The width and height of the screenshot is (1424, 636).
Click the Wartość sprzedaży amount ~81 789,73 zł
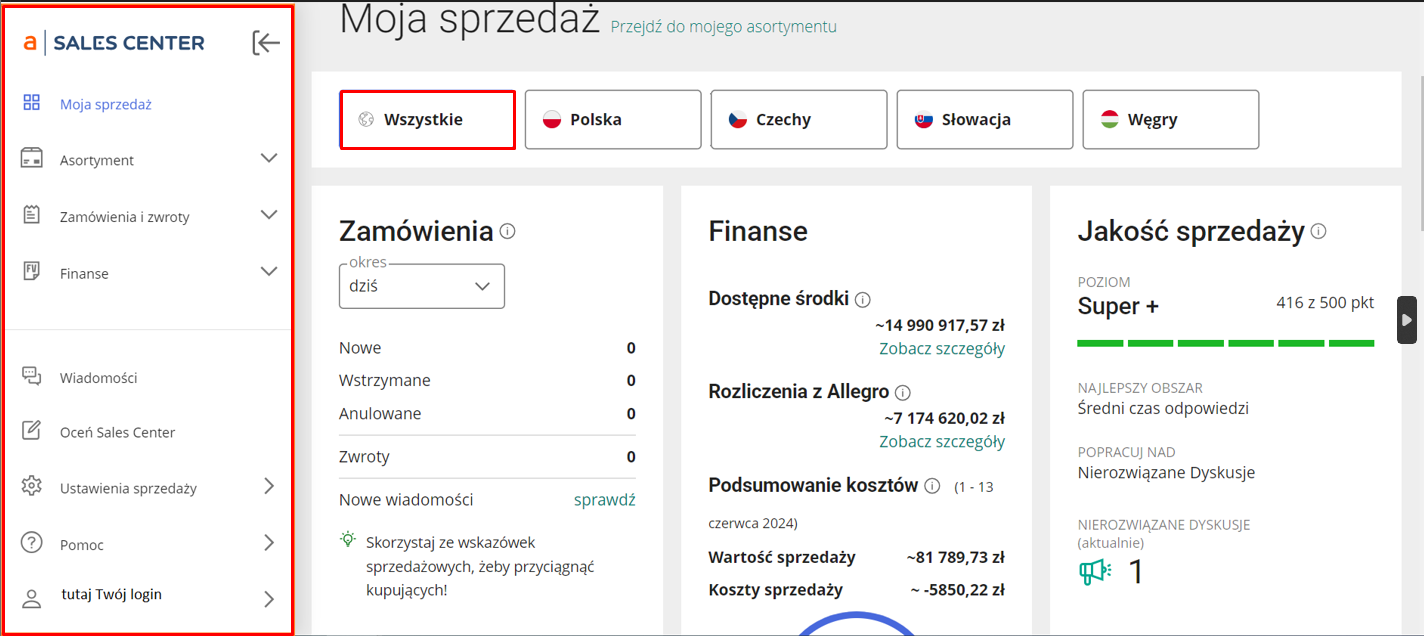click(x=956, y=557)
